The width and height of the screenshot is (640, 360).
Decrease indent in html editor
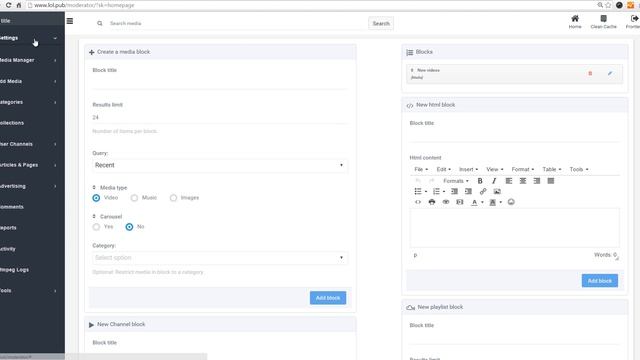(x=454, y=191)
